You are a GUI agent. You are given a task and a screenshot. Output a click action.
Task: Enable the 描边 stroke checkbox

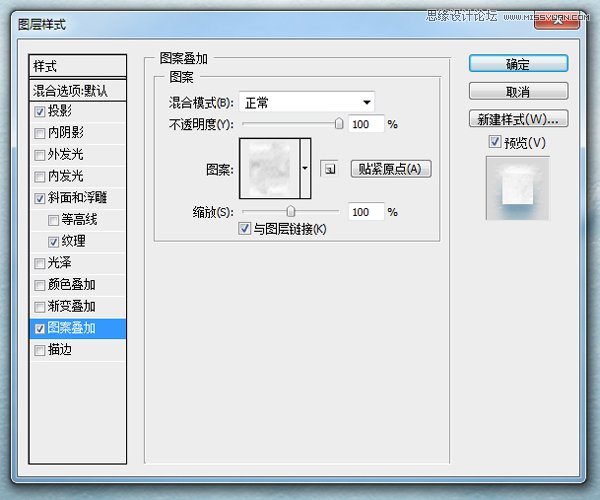pos(40,350)
